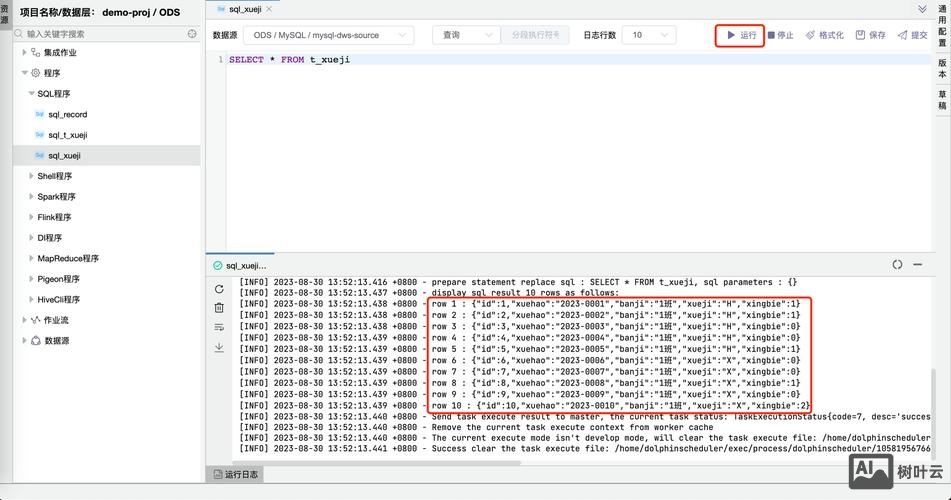The height and width of the screenshot is (500, 951).
Task: Open the 运行日志 bottom tab
Action: point(236,475)
